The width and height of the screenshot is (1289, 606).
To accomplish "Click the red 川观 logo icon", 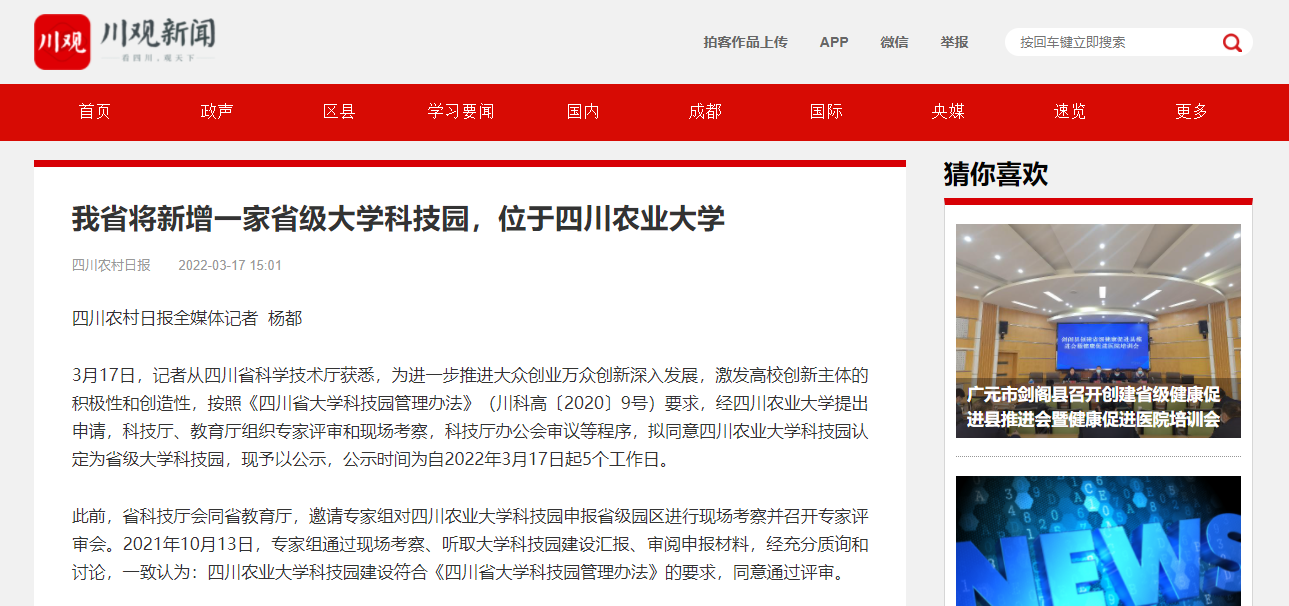I will (x=62, y=42).
